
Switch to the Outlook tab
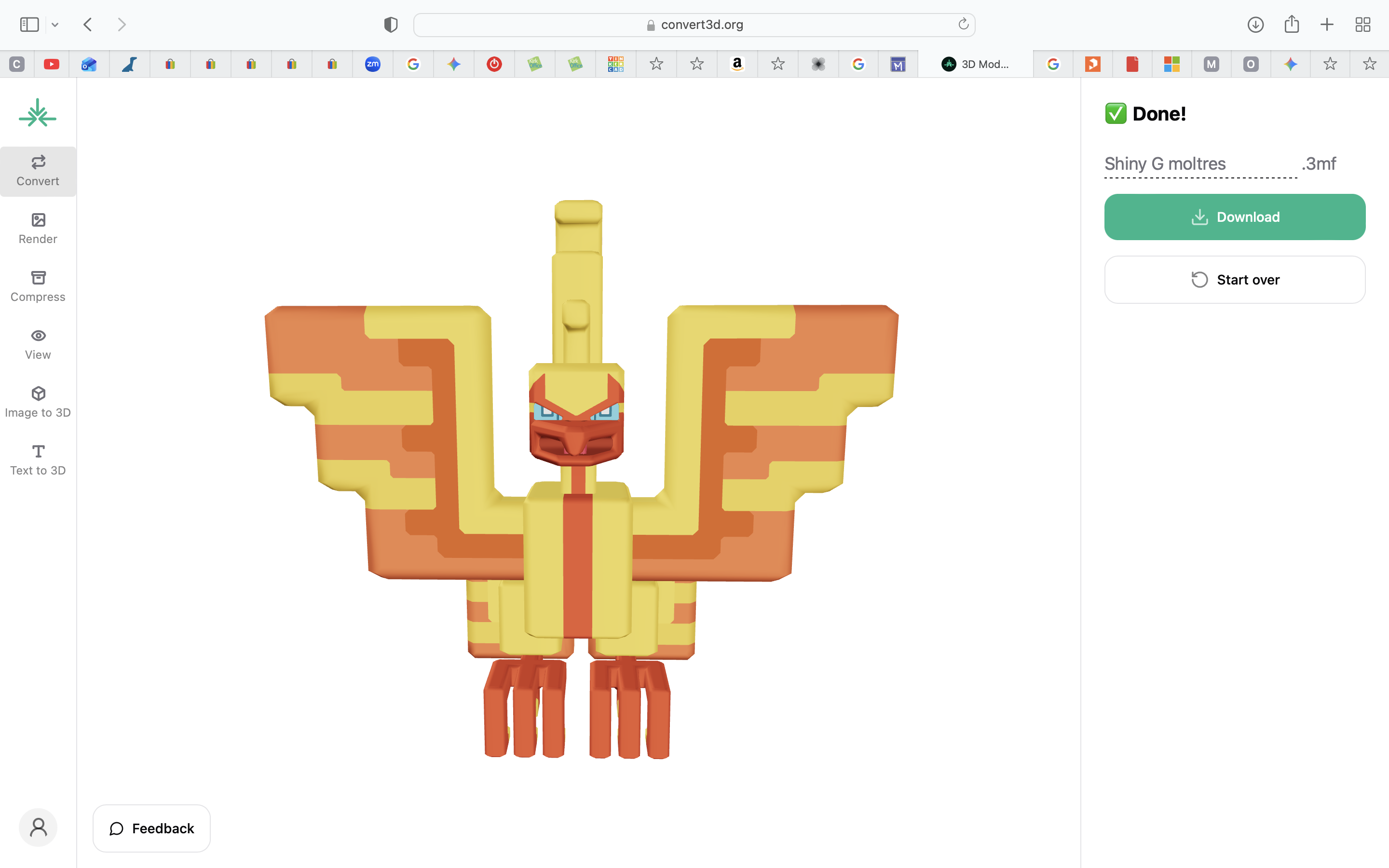pos(89,64)
